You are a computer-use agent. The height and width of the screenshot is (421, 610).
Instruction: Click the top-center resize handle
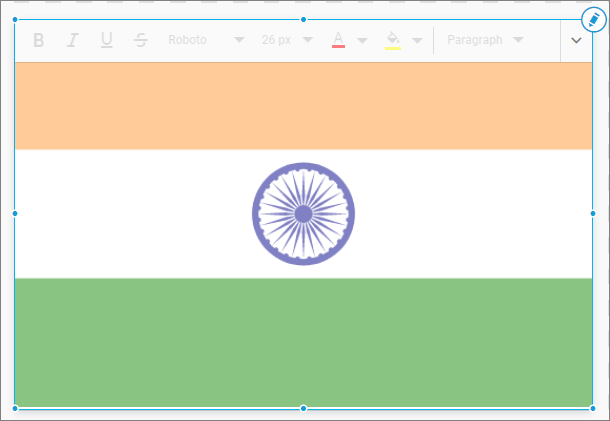point(304,19)
